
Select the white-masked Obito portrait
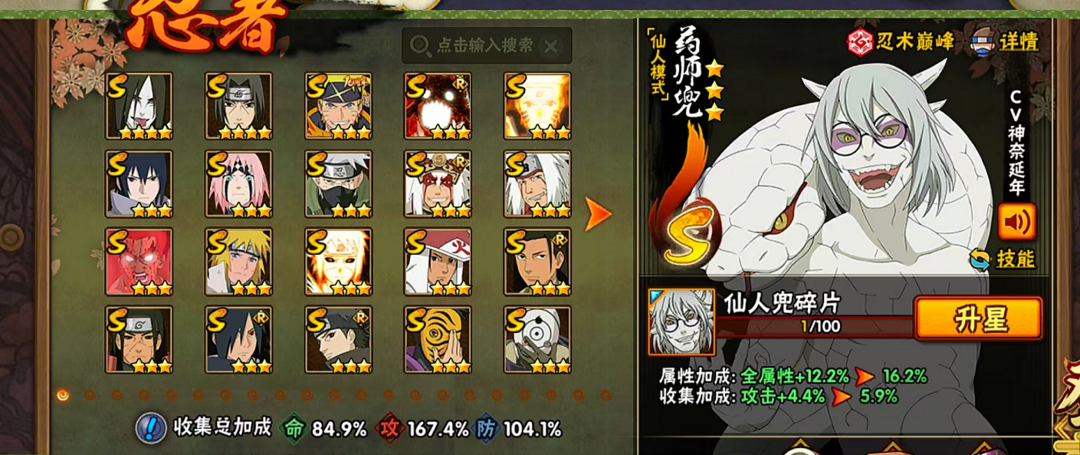tap(537, 340)
